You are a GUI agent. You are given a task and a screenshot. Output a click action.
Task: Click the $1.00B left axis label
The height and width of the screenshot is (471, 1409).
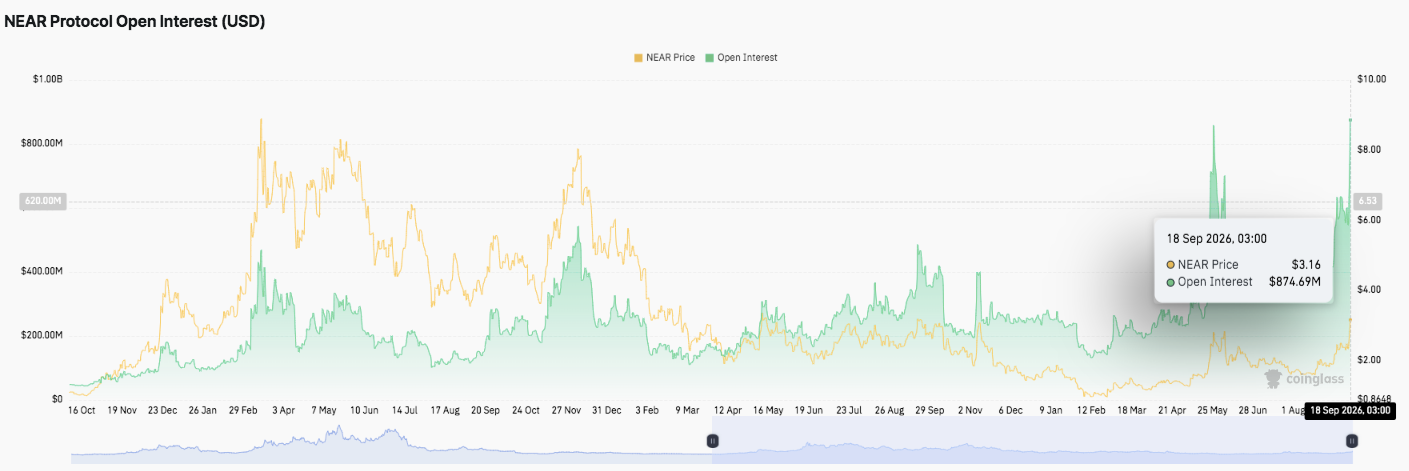50,79
